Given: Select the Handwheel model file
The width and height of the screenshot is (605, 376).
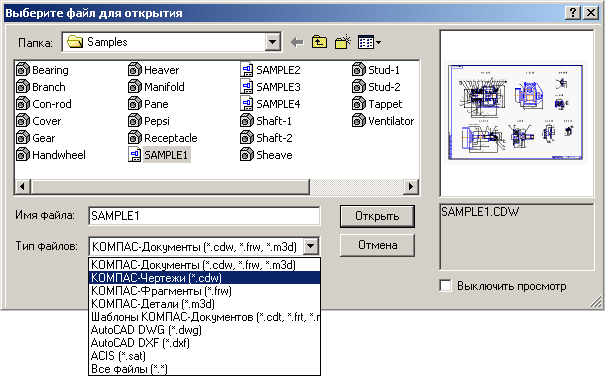Looking at the screenshot, I should [51, 155].
